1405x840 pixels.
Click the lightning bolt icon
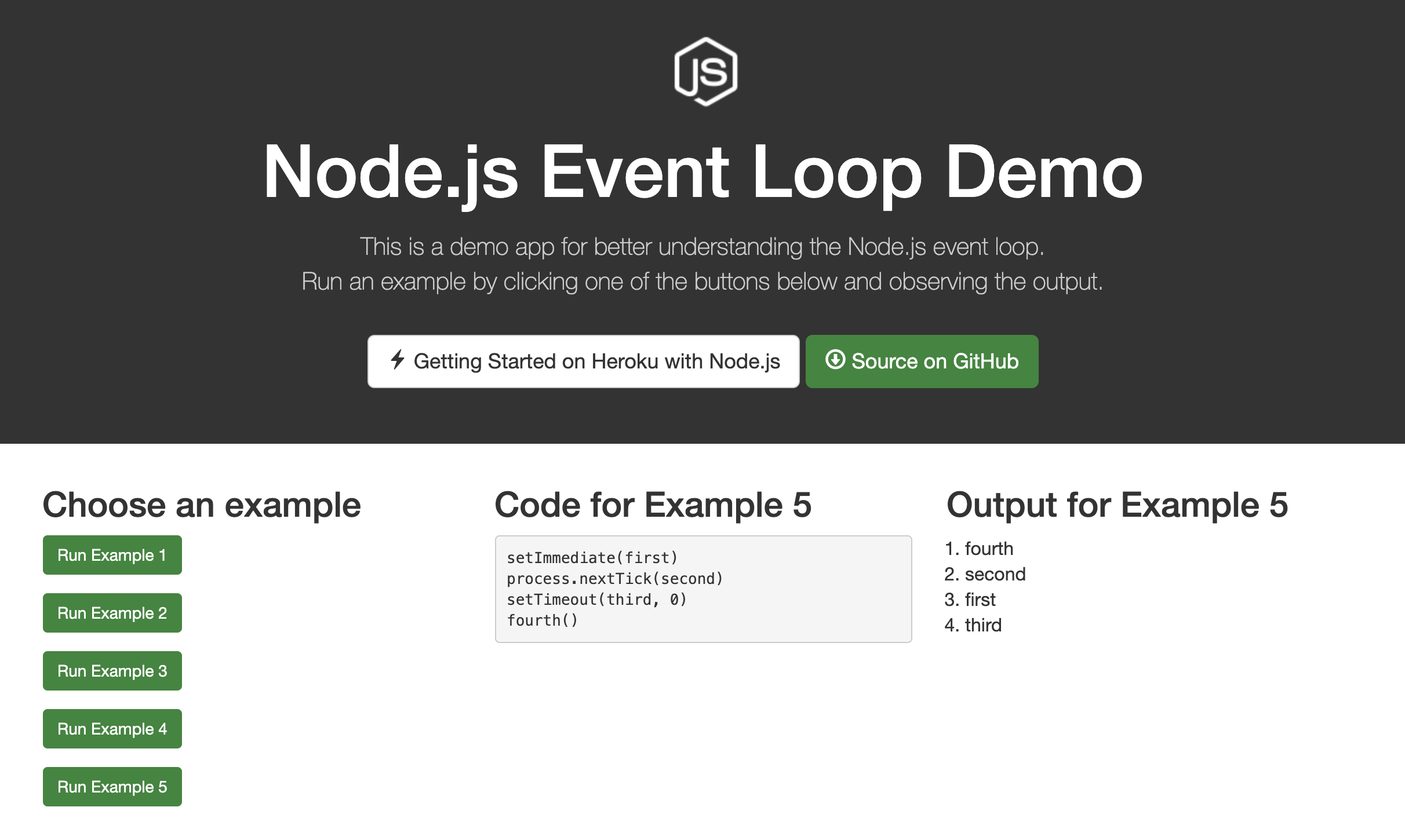click(x=397, y=360)
